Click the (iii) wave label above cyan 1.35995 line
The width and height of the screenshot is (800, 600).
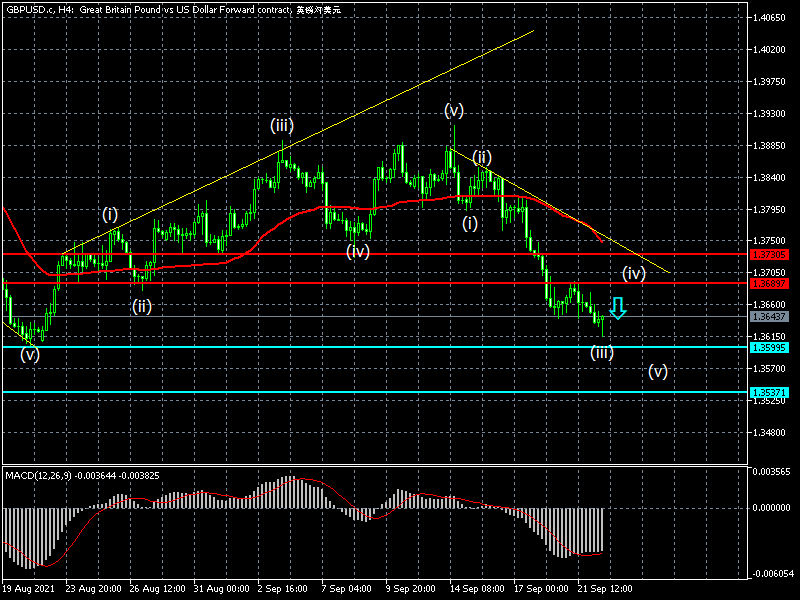click(602, 353)
